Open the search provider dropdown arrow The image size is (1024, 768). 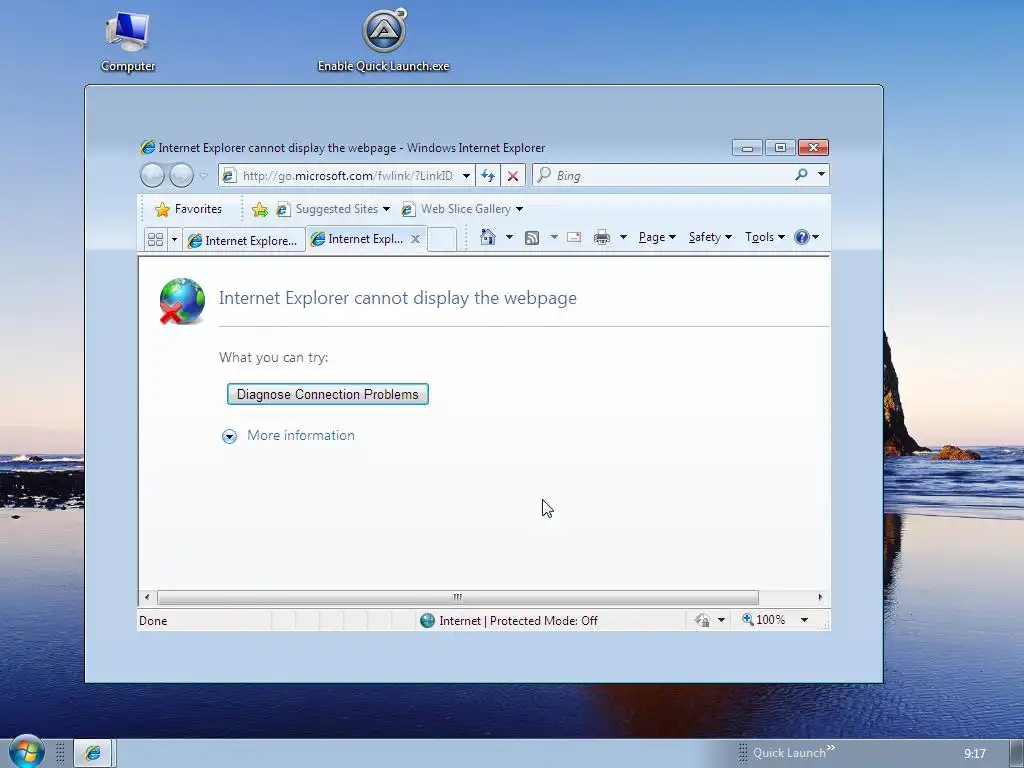(821, 174)
